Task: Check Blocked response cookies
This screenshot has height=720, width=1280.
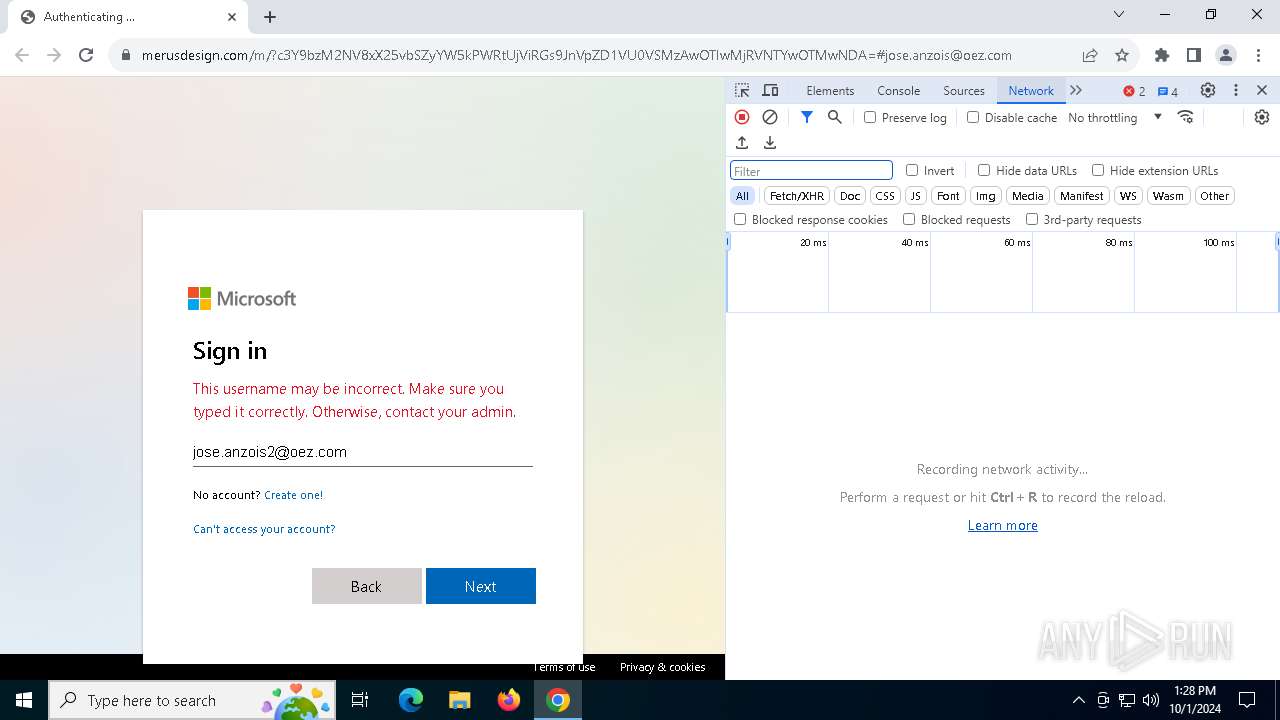Action: pos(740,219)
